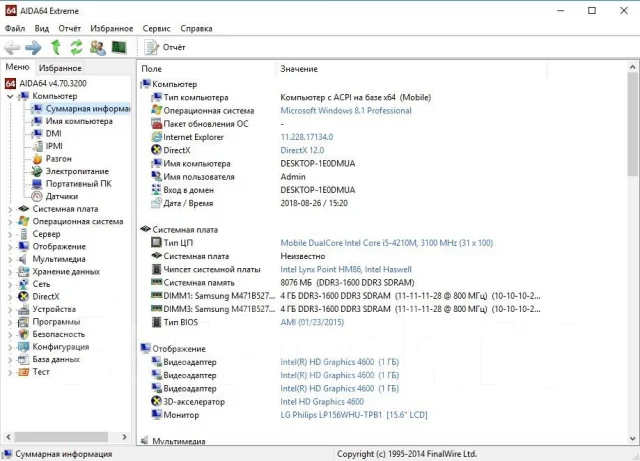
Task: Open the LG Philips LP156WHU-TPB1 monitor link
Action: tap(353, 415)
